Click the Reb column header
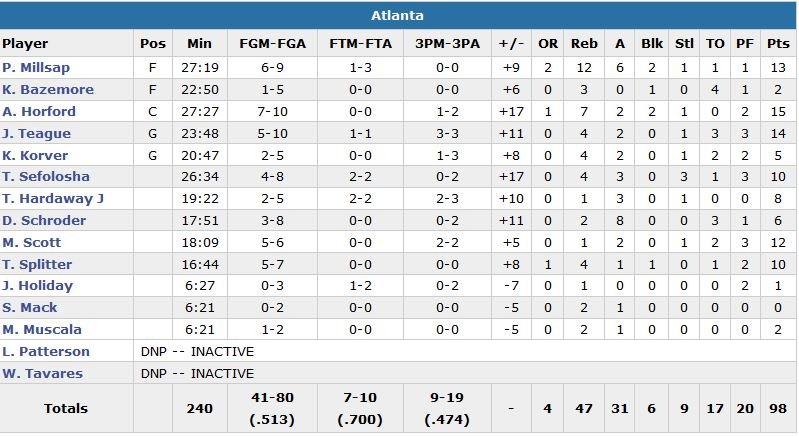Image resolution: width=799 pixels, height=436 pixels. (x=584, y=44)
